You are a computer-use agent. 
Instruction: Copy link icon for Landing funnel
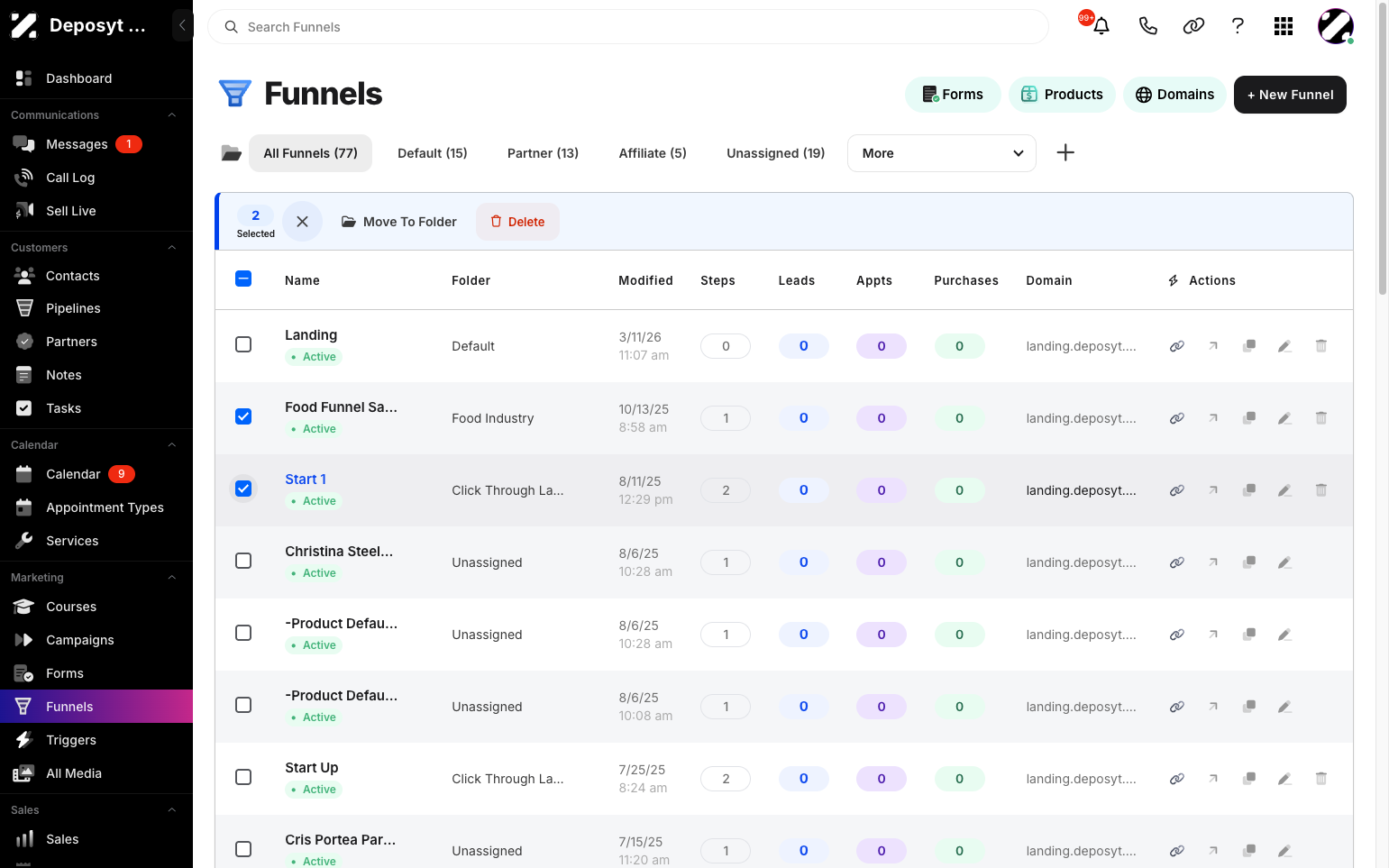(x=1177, y=346)
